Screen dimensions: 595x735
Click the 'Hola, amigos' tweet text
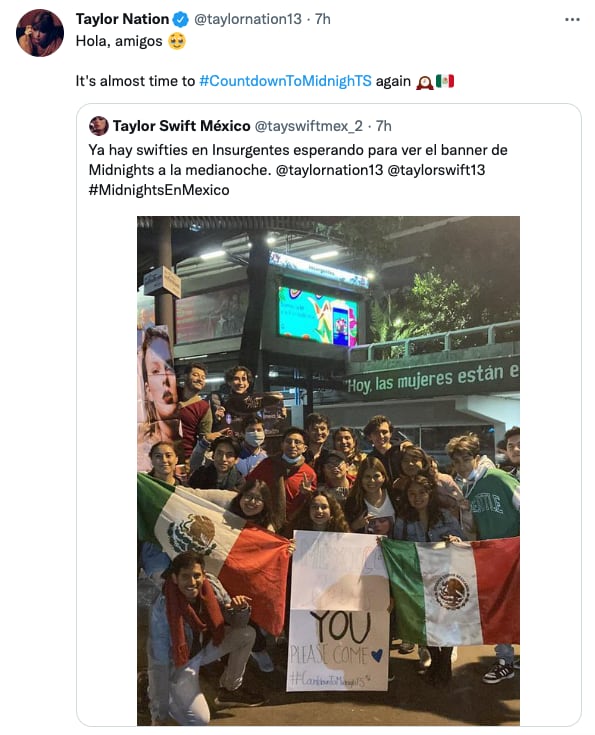pos(119,41)
